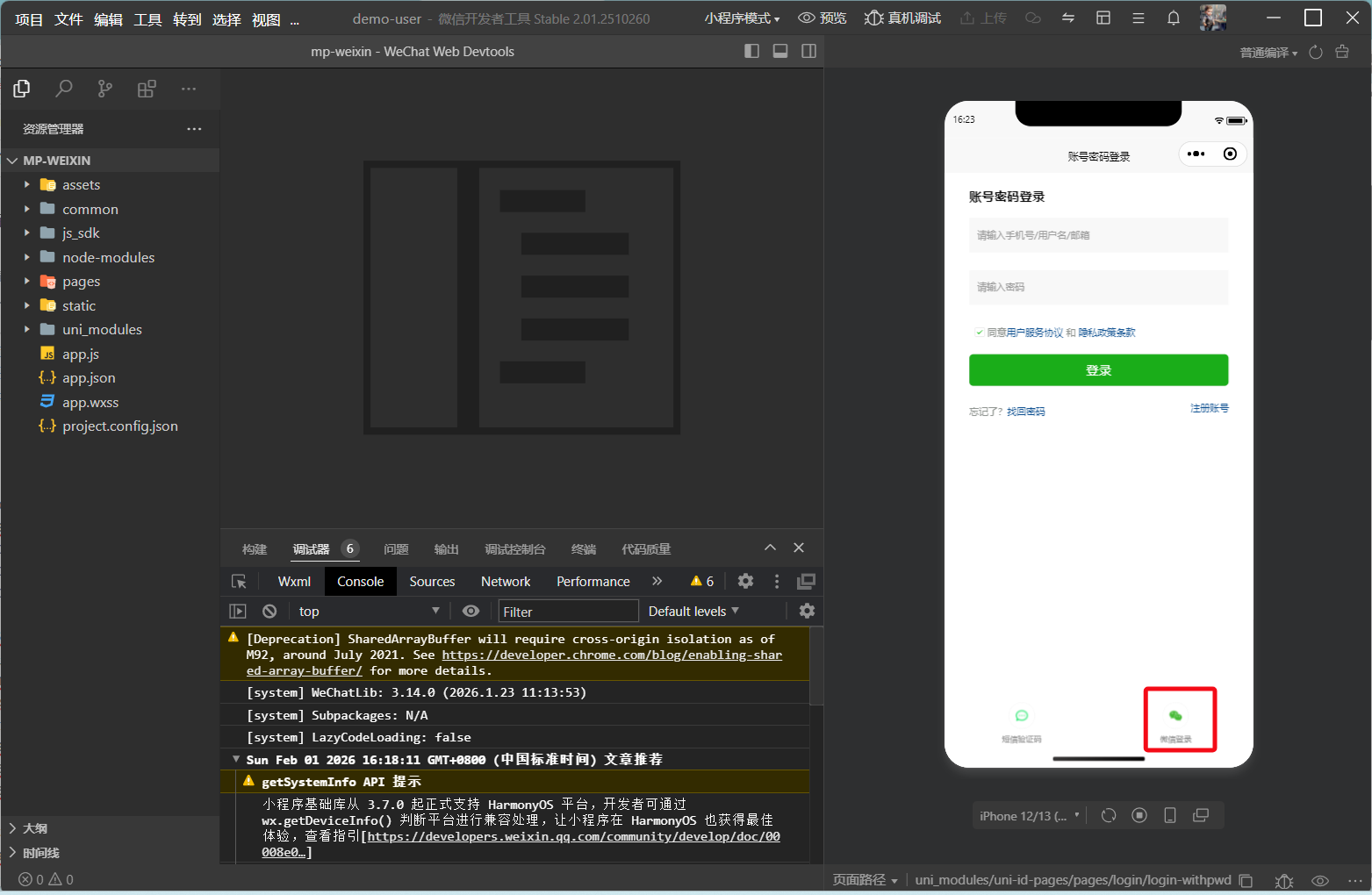
Task: Click the clear console icon
Action: [269, 612]
